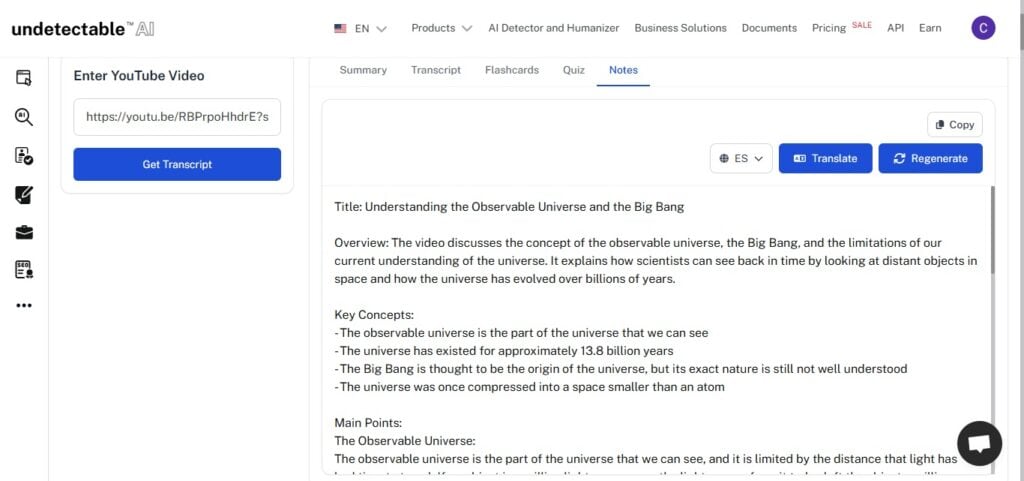Image resolution: width=1024 pixels, height=481 pixels.
Task: Open the AI search magnifier sidebar icon
Action: point(24,117)
